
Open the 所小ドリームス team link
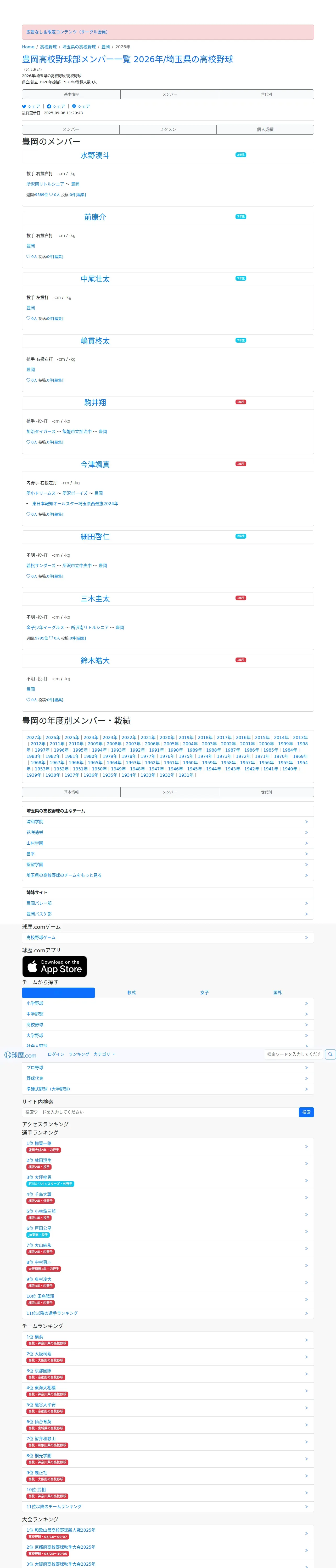(x=41, y=494)
